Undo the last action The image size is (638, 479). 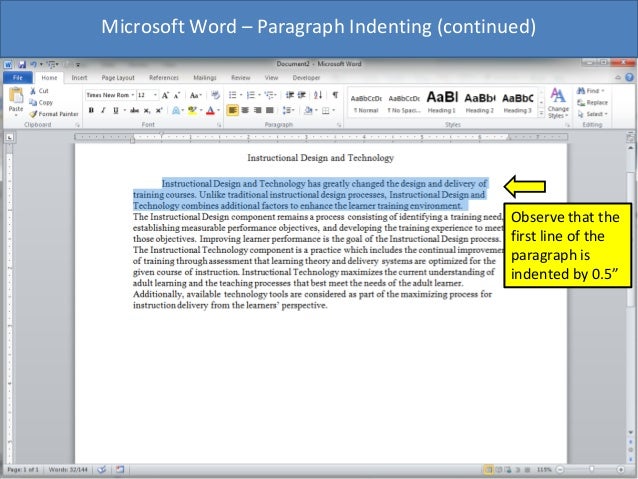click(x=33, y=64)
